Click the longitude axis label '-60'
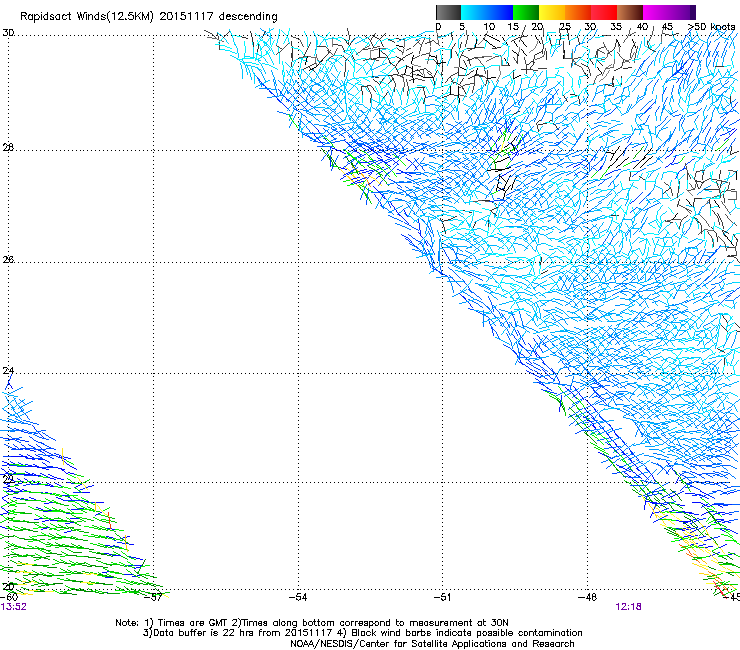 (8, 597)
